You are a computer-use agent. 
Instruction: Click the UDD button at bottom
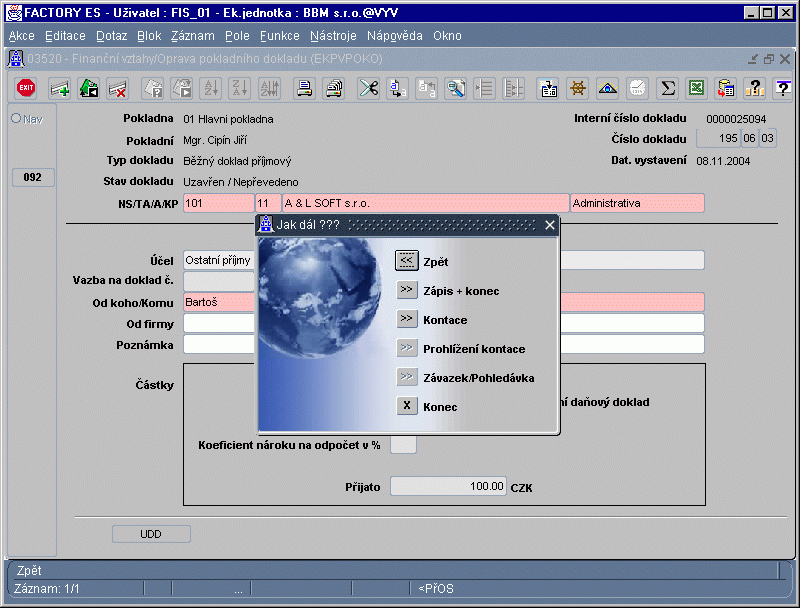tap(150, 534)
